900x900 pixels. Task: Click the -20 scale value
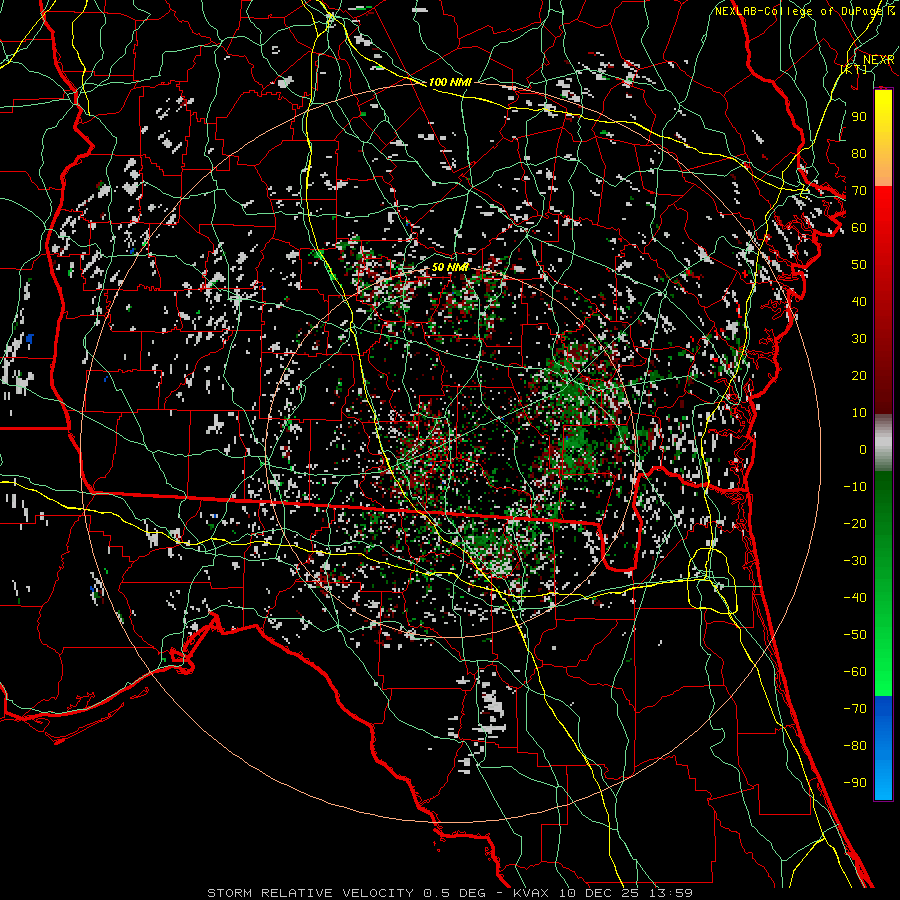[x=855, y=523]
